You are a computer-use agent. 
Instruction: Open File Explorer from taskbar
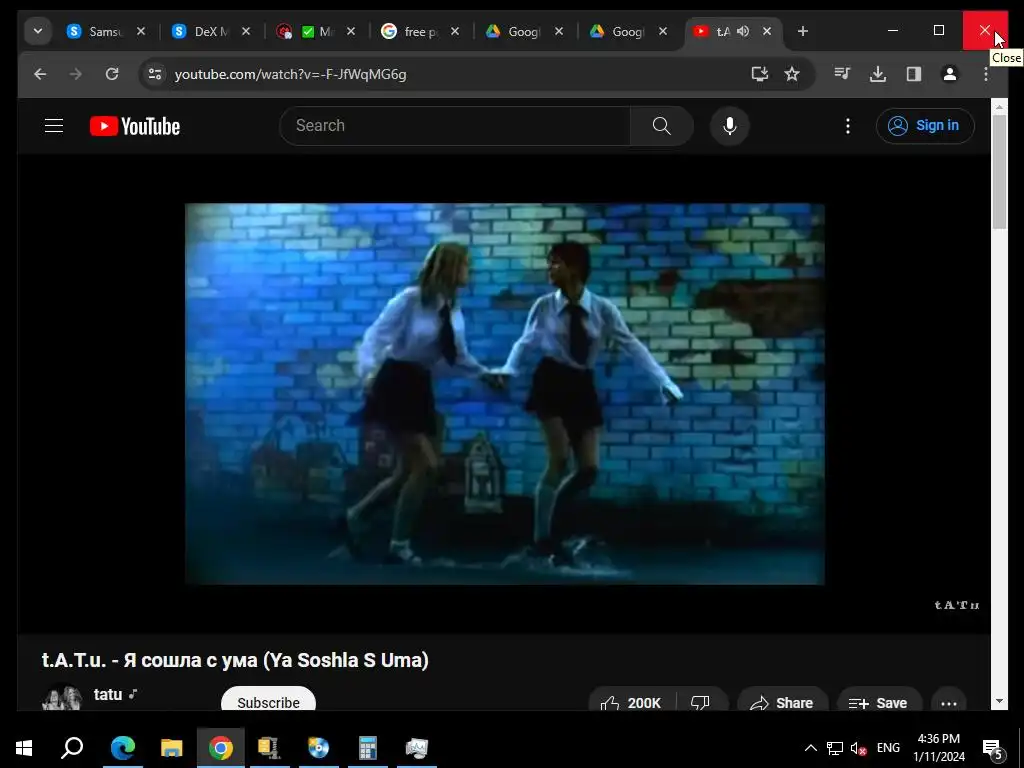[172, 748]
